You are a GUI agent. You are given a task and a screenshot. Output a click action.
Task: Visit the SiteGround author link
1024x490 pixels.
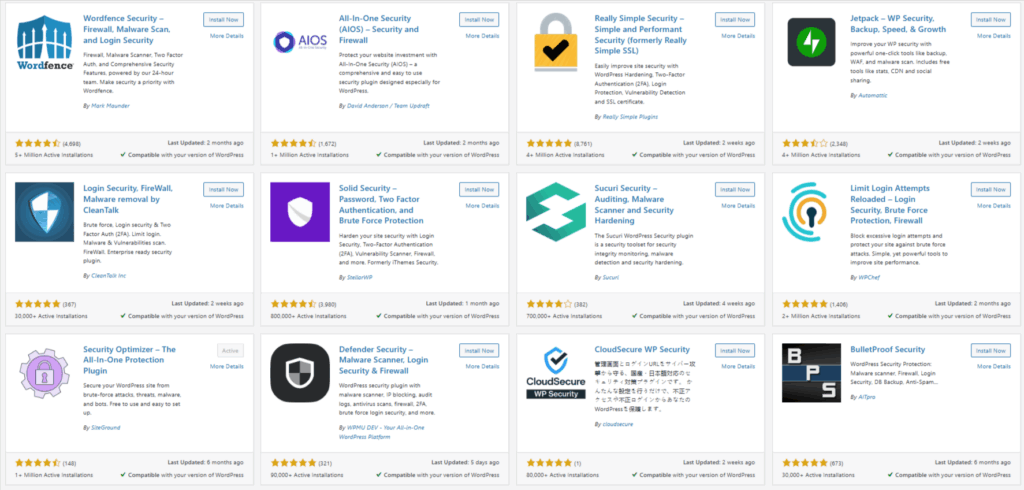click(x=104, y=427)
